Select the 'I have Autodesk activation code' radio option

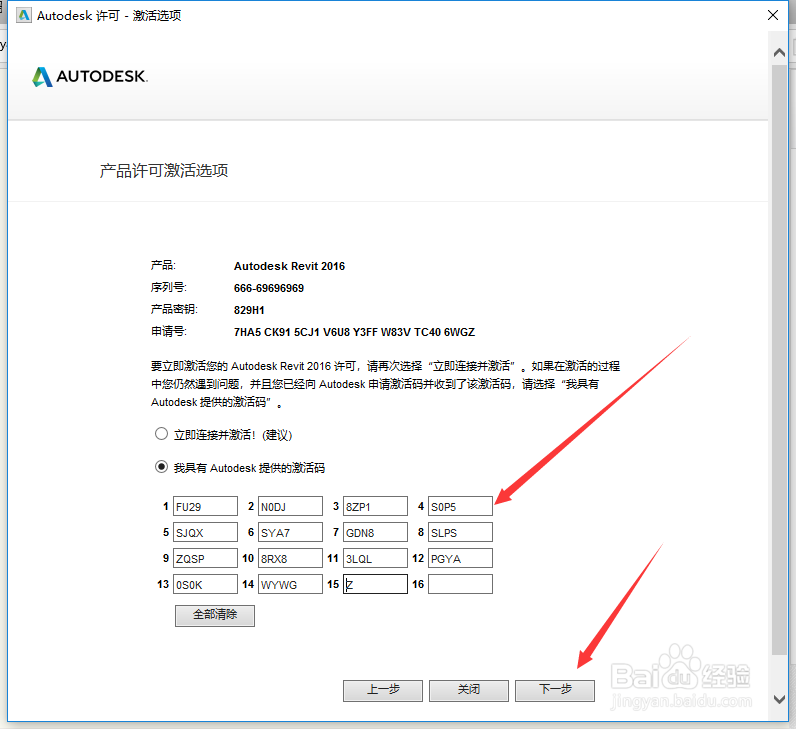tap(161, 467)
